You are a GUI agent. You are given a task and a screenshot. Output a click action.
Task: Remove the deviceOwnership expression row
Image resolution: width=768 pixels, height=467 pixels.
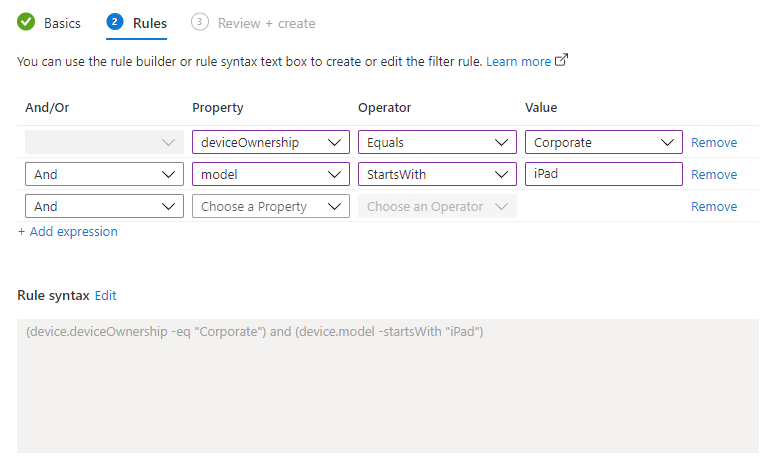[x=714, y=143]
